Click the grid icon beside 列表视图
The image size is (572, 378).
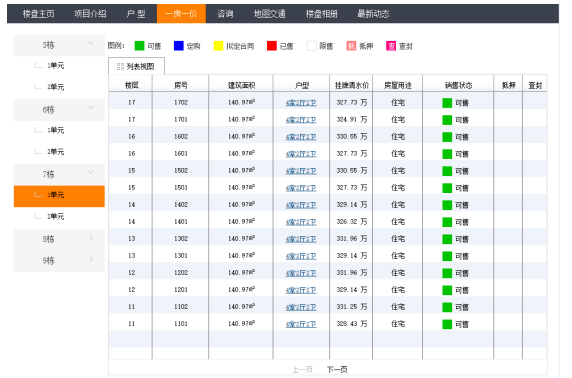click(120, 66)
